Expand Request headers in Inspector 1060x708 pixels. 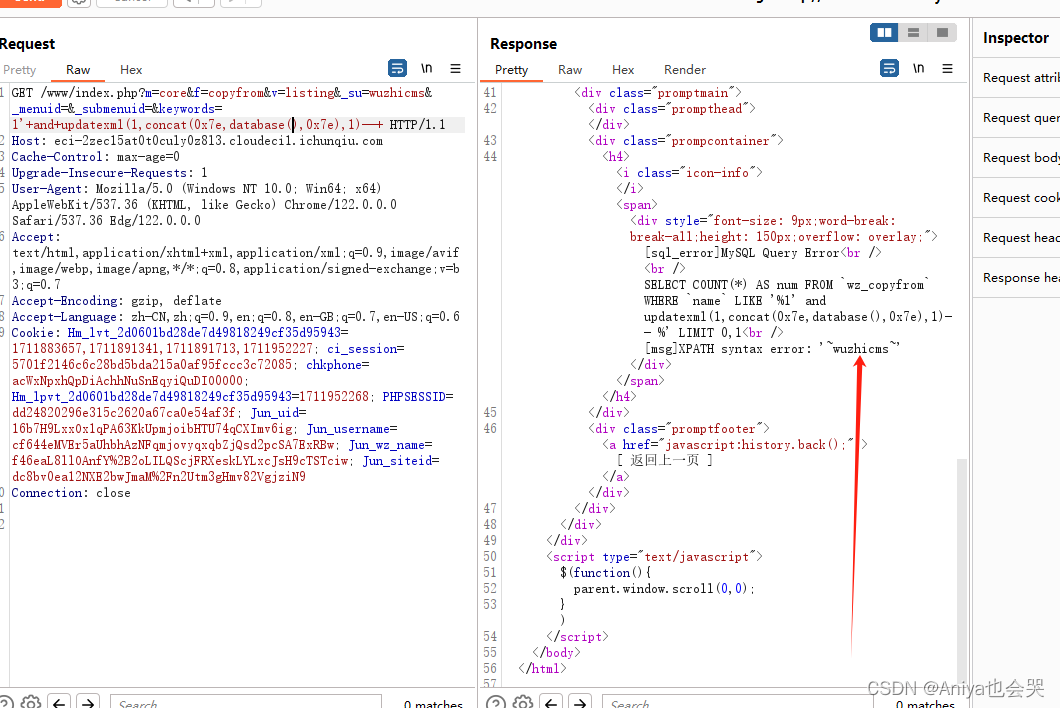coord(1017,237)
